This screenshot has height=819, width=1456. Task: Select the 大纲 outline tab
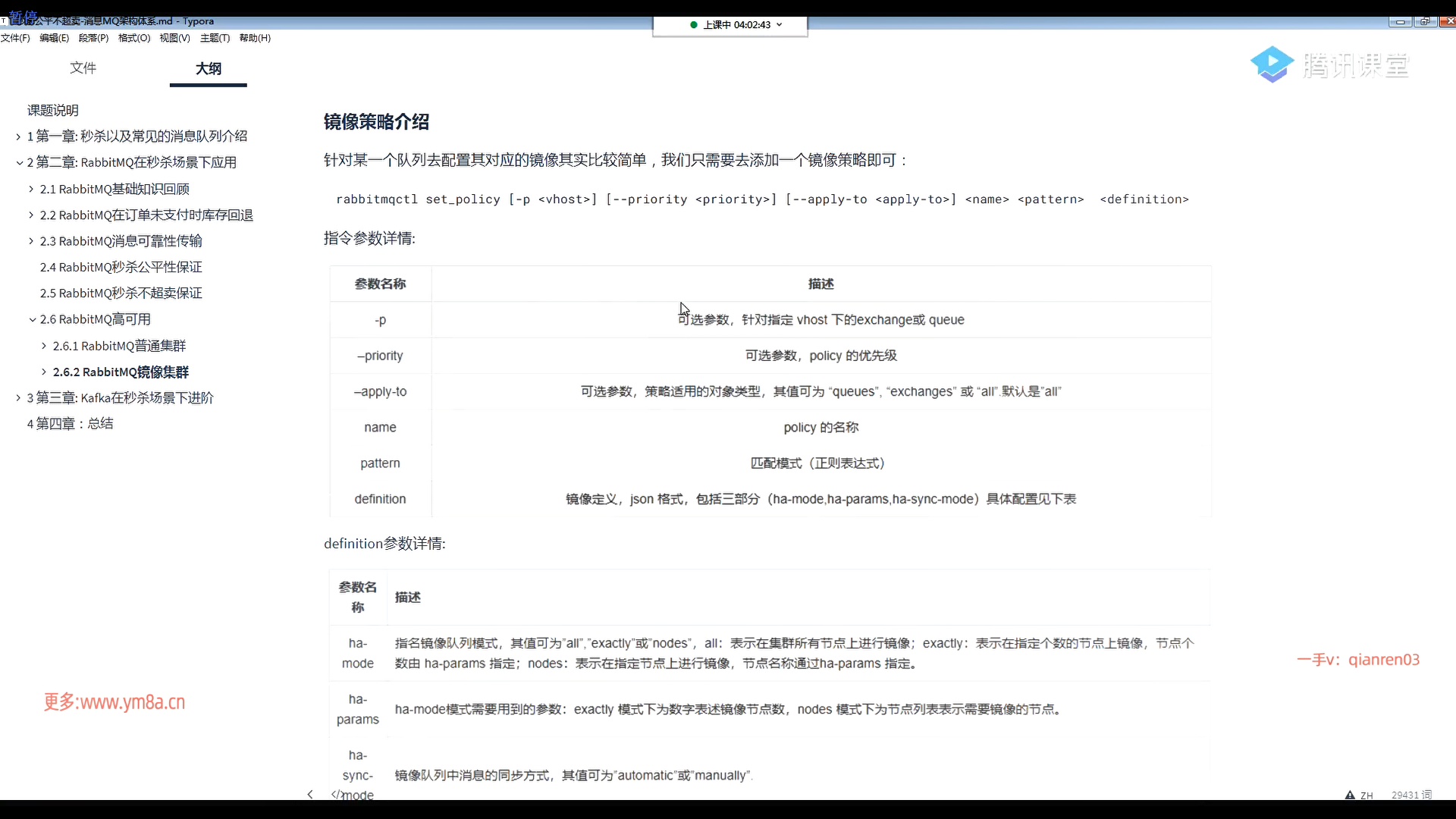click(209, 68)
